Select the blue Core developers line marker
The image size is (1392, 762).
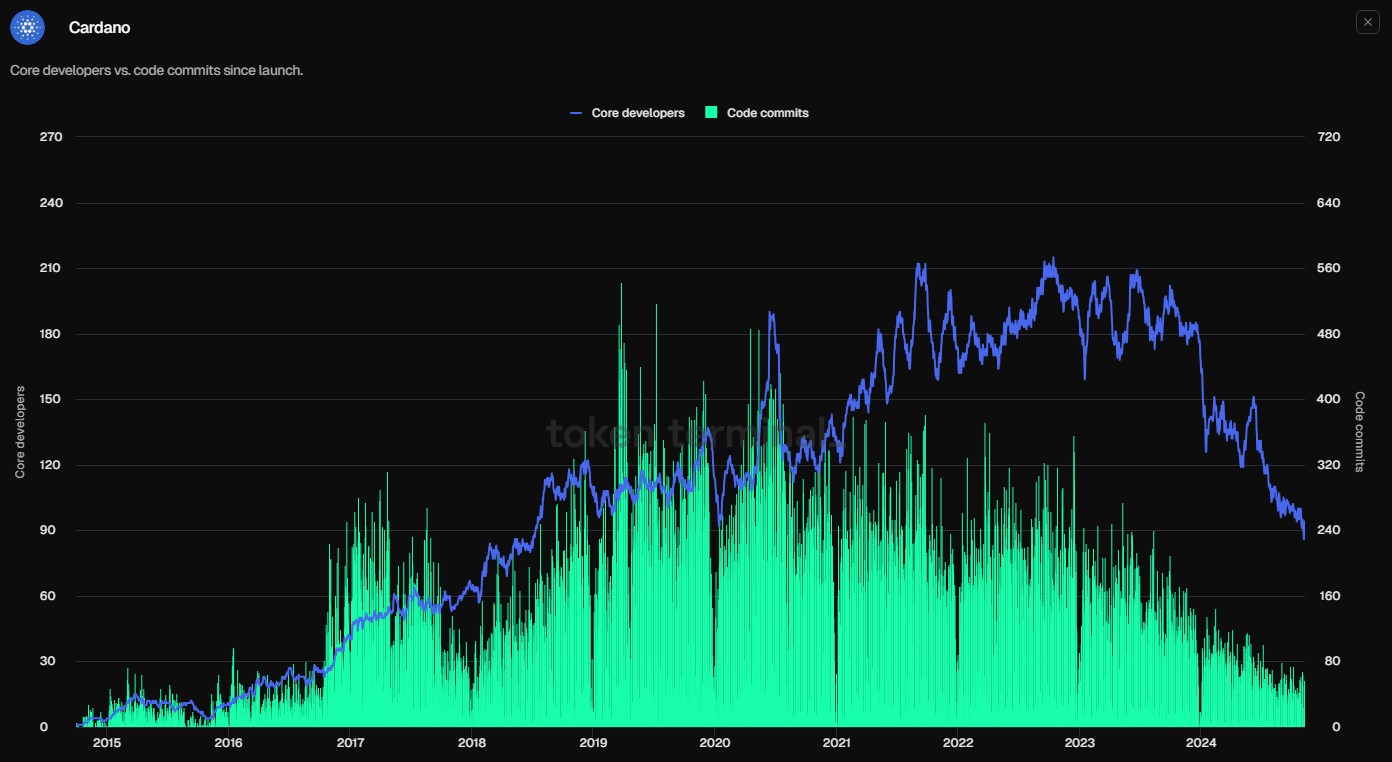(x=577, y=112)
